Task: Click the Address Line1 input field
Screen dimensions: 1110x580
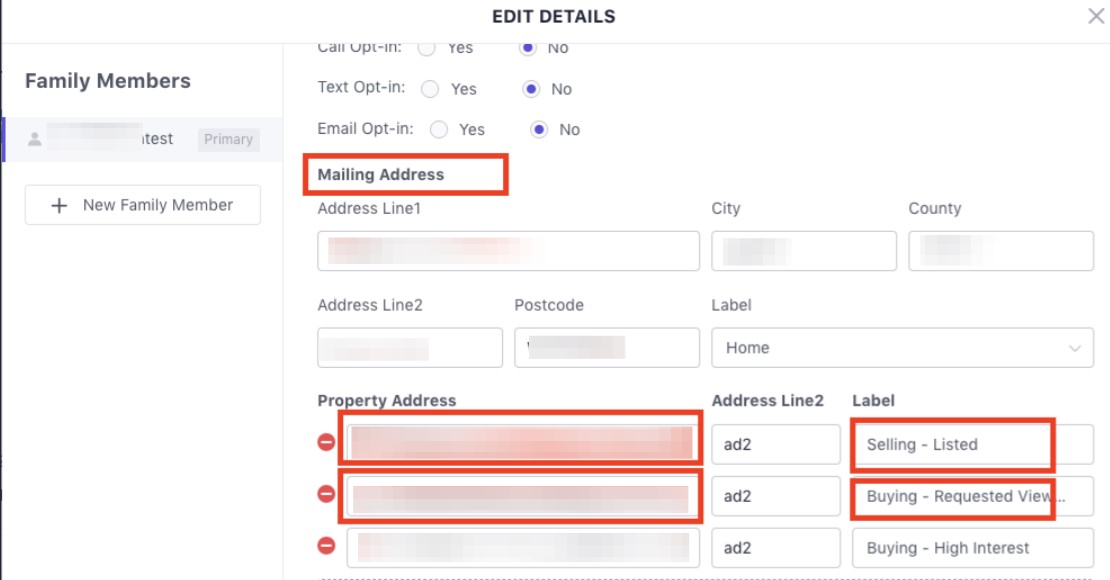Action: (508, 251)
